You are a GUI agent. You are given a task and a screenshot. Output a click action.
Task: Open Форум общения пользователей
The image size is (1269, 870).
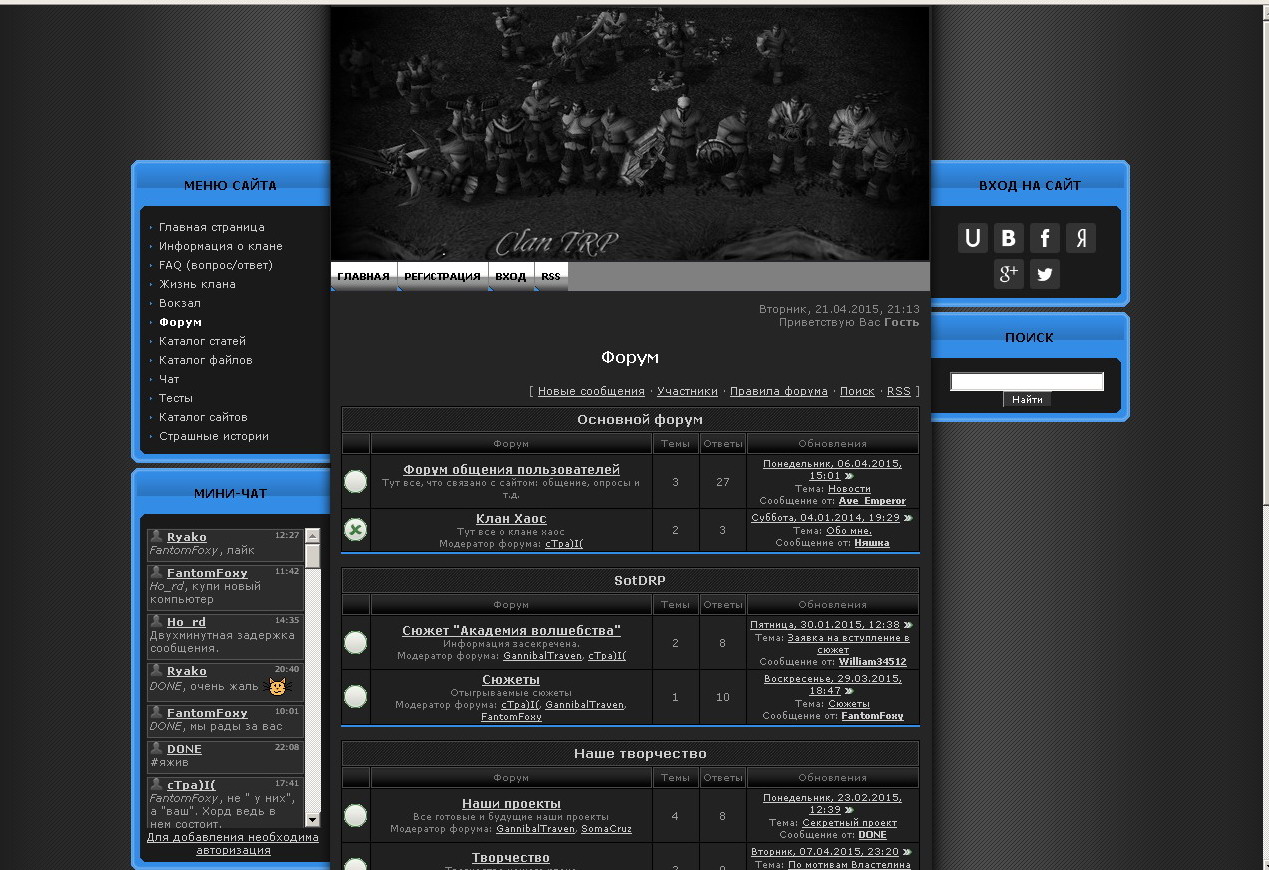511,469
